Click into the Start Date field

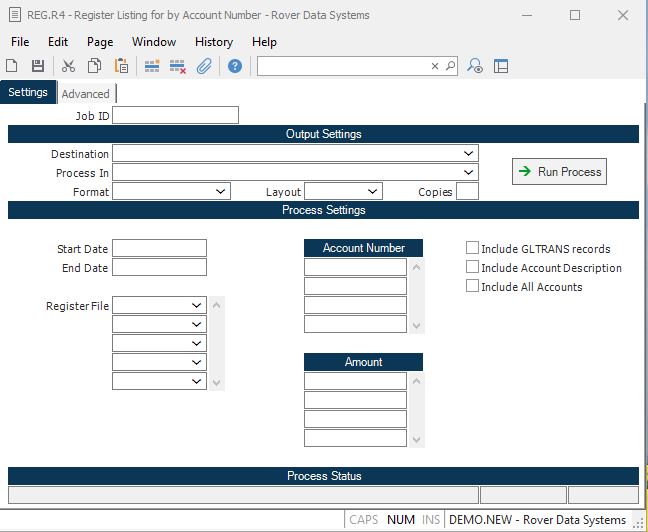point(159,248)
